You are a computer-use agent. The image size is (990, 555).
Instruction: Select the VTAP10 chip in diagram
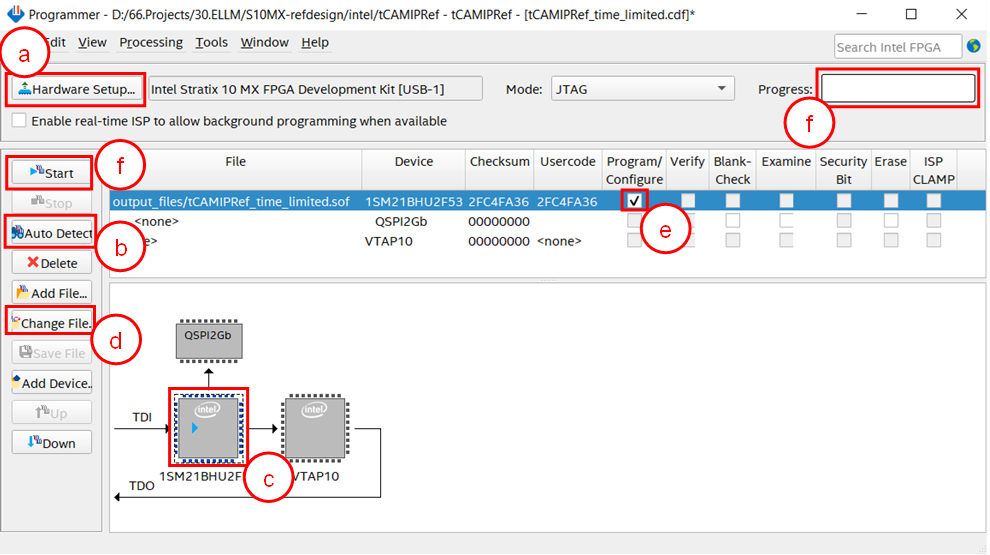click(x=314, y=427)
